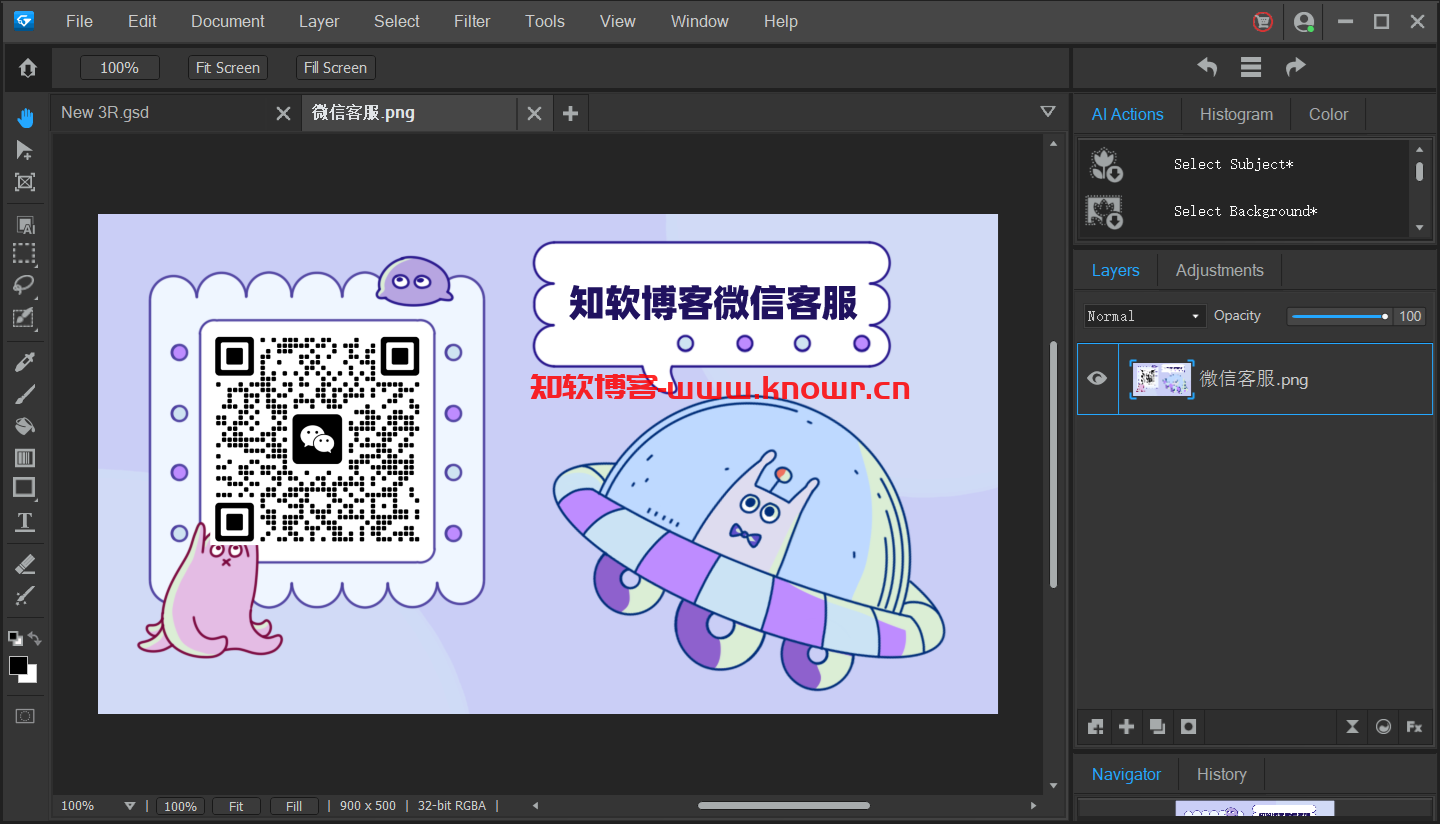This screenshot has height=824, width=1440.
Task: Add a new layer with plus icon
Action: [x=1127, y=727]
